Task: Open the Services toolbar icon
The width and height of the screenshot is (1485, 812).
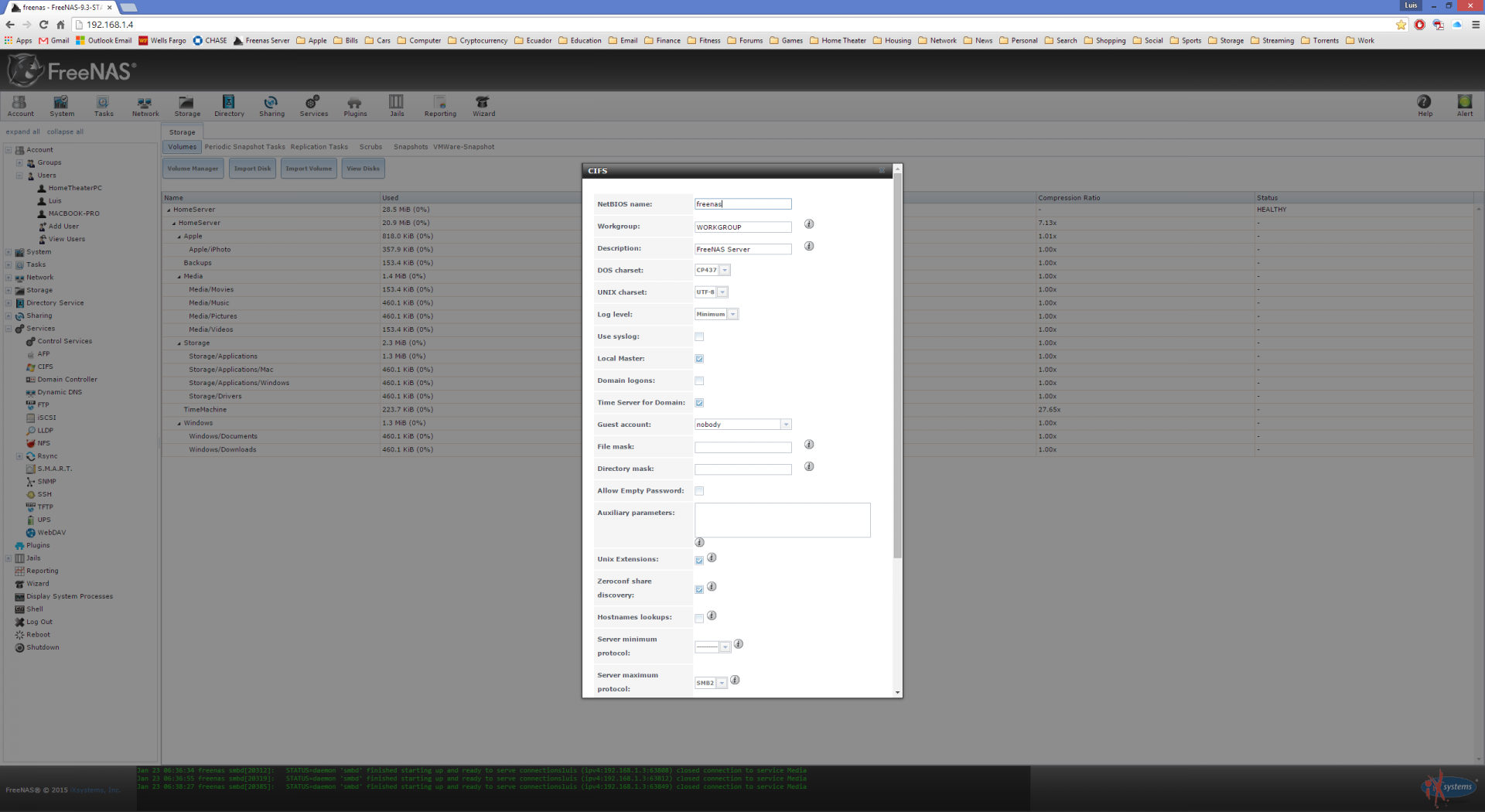Action: [313, 106]
